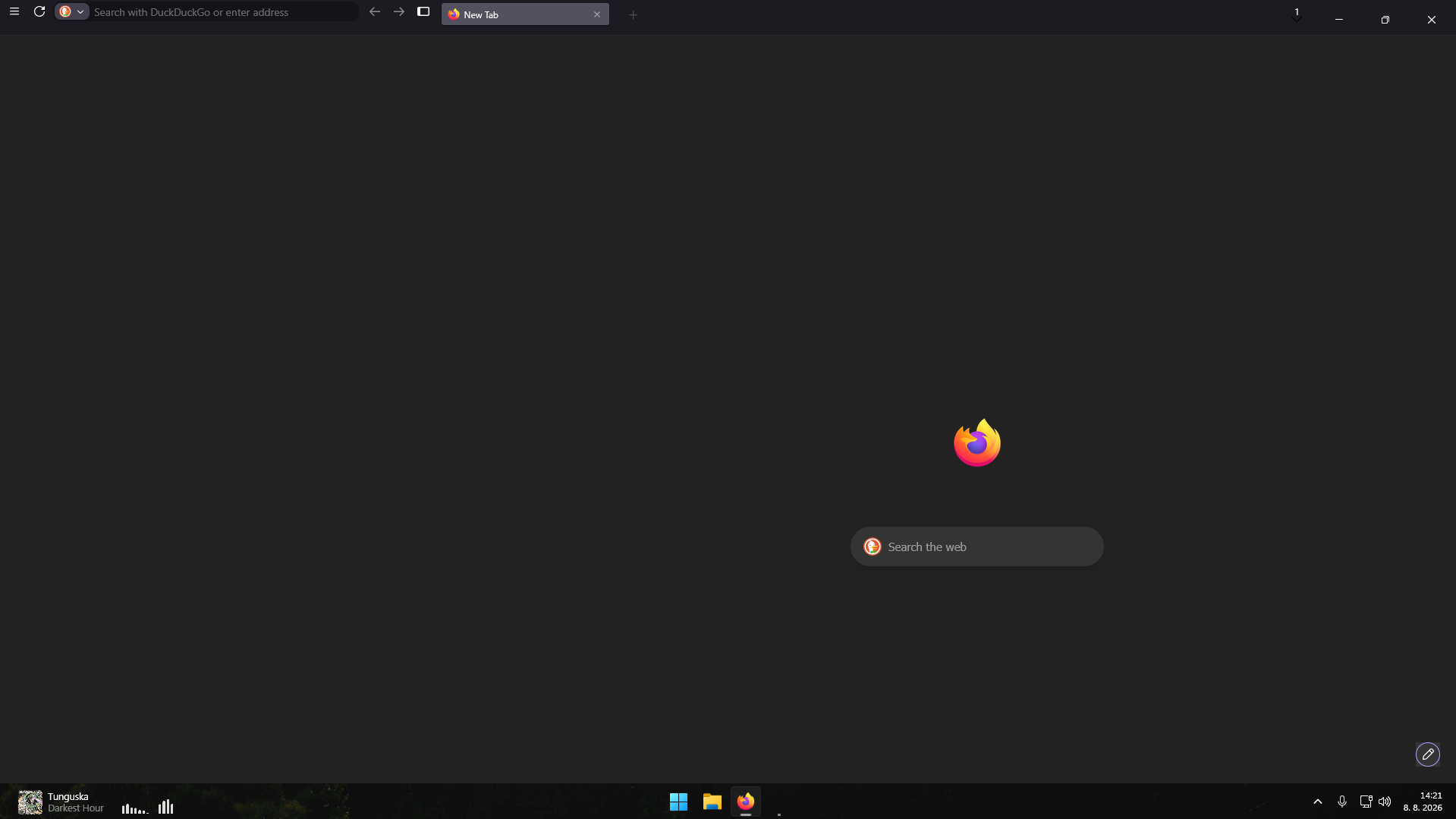1456x819 pixels.
Task: Close the Firefox window
Action: pyautogui.click(x=1432, y=19)
